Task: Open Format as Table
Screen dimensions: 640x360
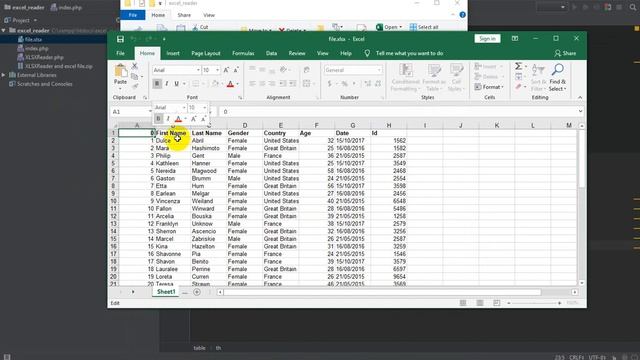Action: pos(434,78)
